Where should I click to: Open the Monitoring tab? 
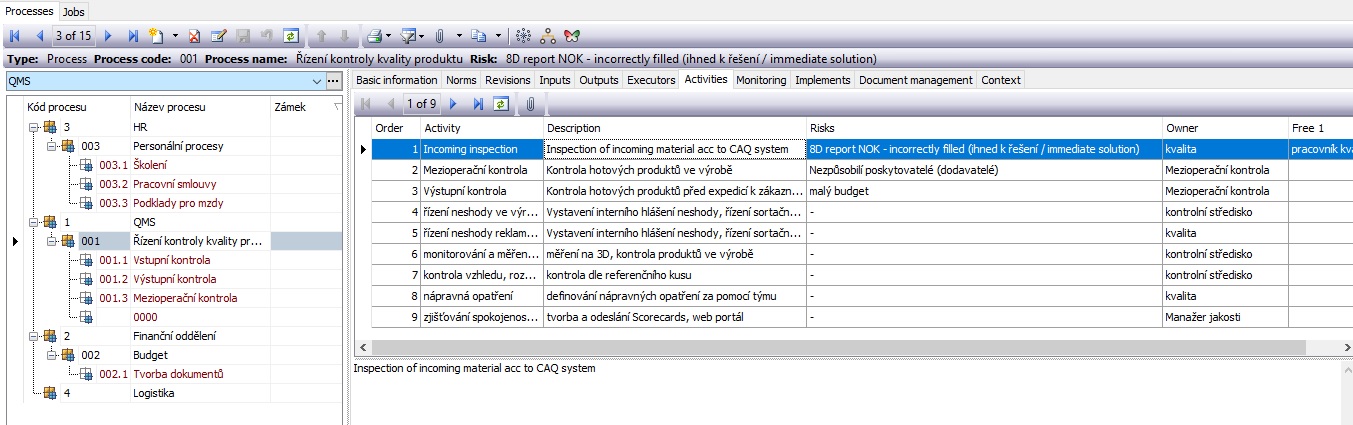tap(762, 80)
